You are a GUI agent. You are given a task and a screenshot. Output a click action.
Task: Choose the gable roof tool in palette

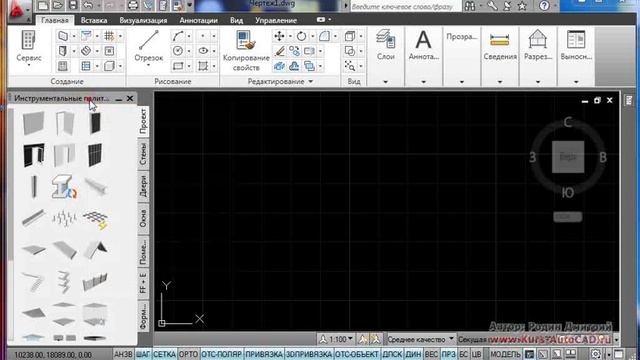(x=95, y=249)
